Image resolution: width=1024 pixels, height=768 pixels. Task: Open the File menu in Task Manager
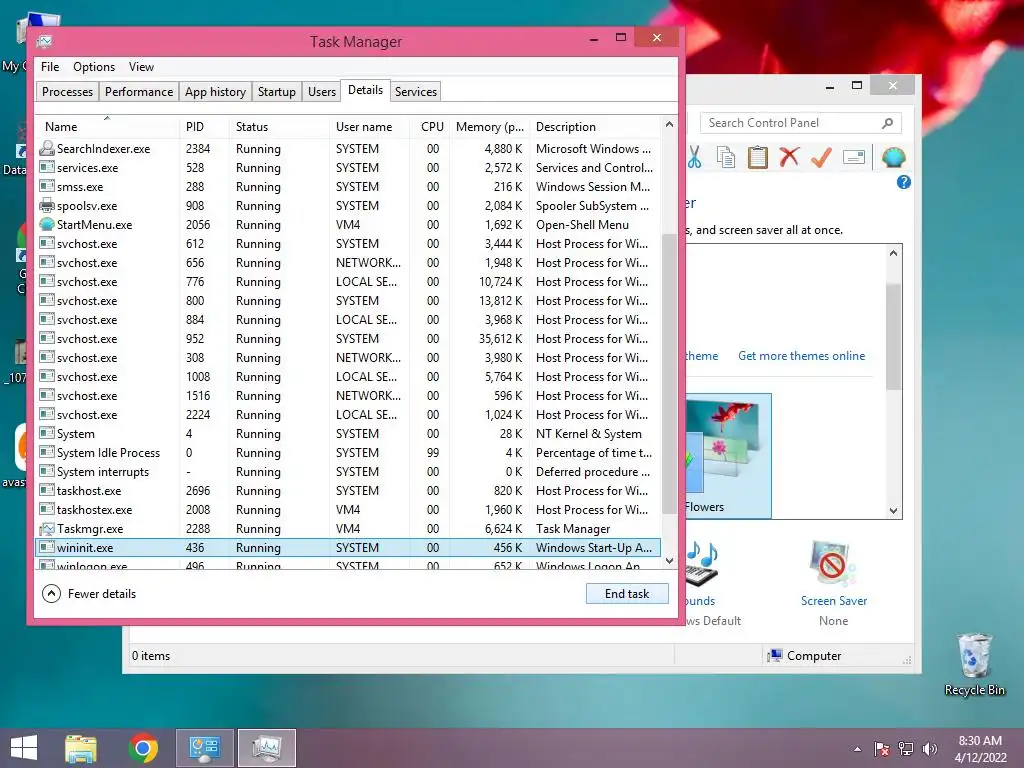click(50, 67)
